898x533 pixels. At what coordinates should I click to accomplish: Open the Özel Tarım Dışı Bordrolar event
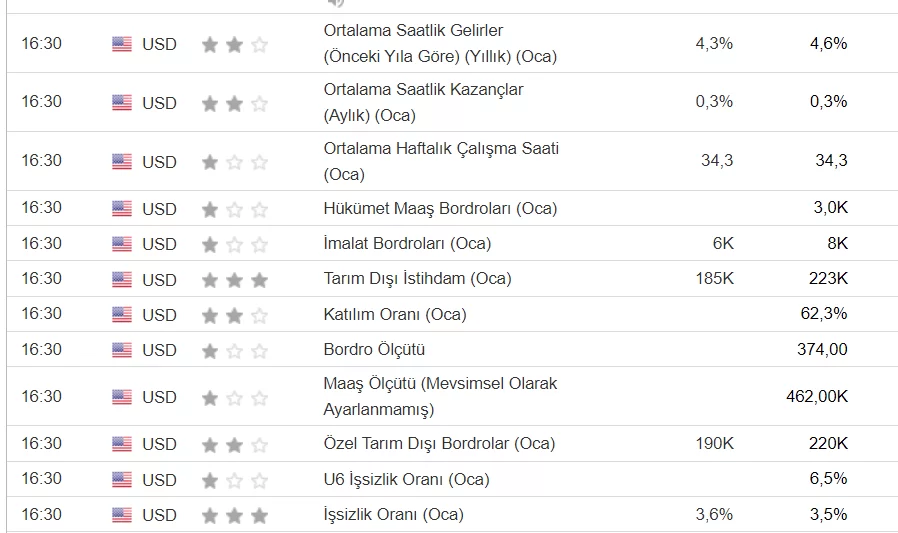439,443
